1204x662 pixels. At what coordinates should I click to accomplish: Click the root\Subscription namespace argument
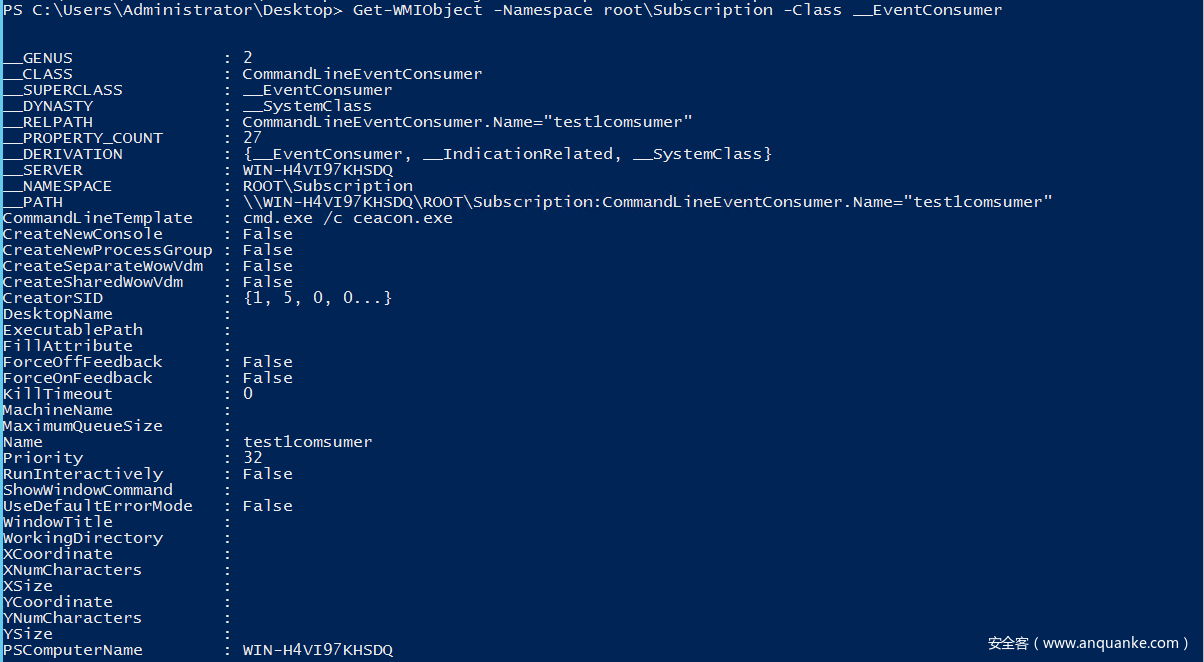[688, 10]
